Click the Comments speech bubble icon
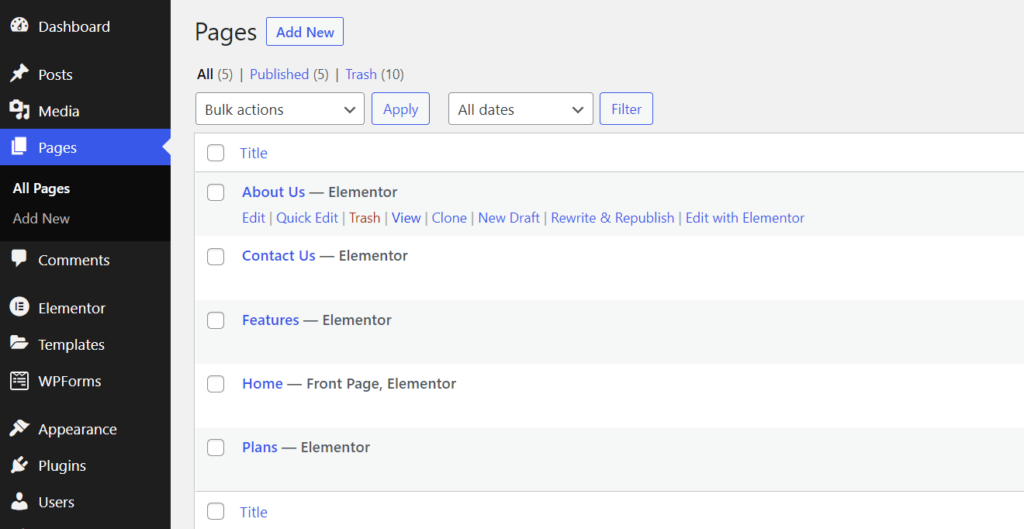Viewport: 1024px width, 529px height. 20,259
